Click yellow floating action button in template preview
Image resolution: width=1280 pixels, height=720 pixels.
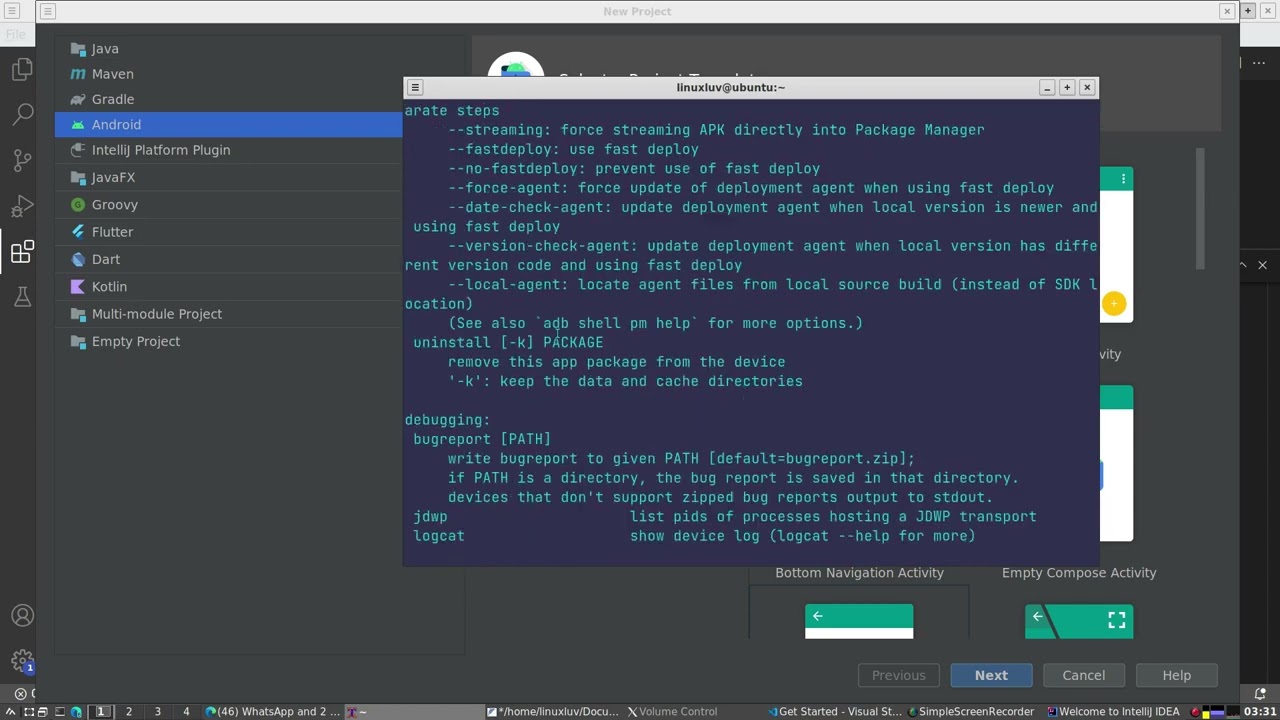pyautogui.click(x=1114, y=303)
